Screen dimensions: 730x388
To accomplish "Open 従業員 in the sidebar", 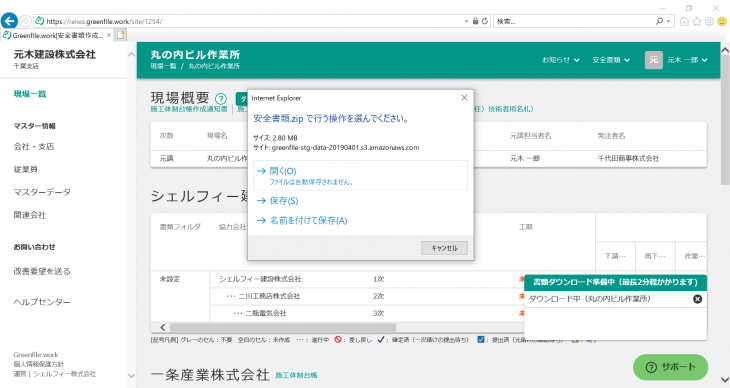I will point(26,169).
